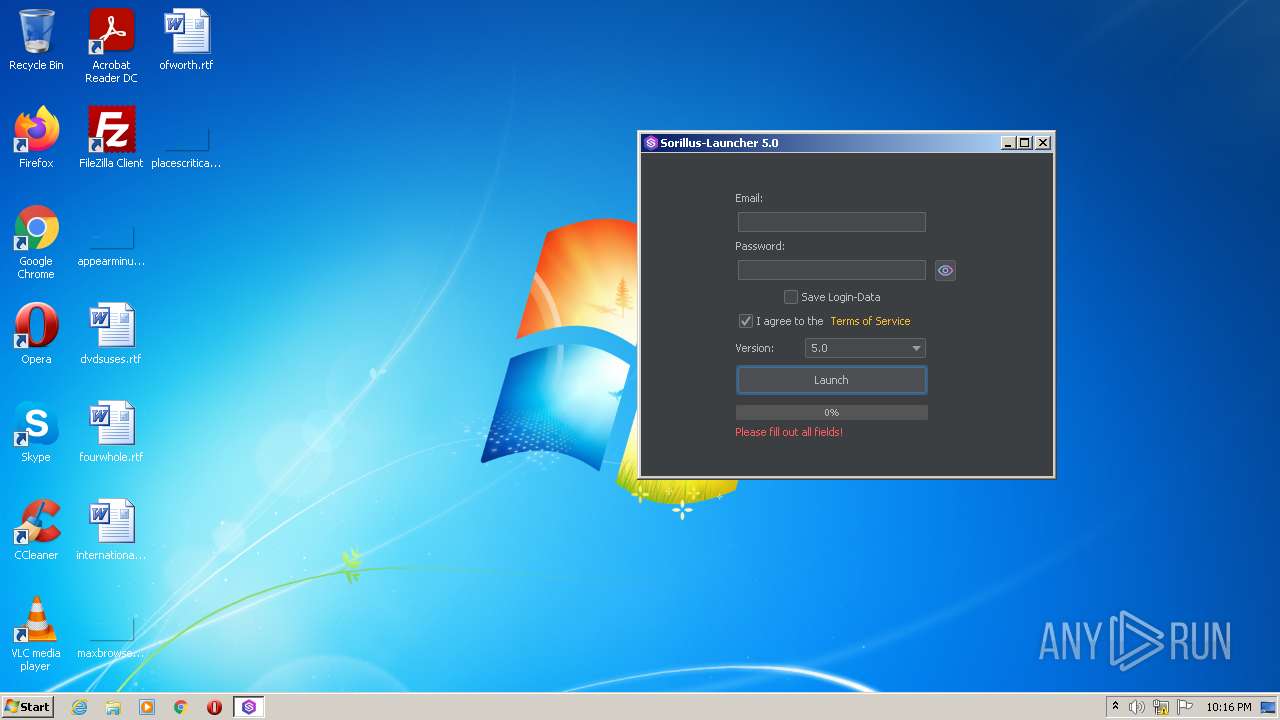1280x720 pixels.
Task: Open the Action Center flag icon
Action: point(1185,707)
